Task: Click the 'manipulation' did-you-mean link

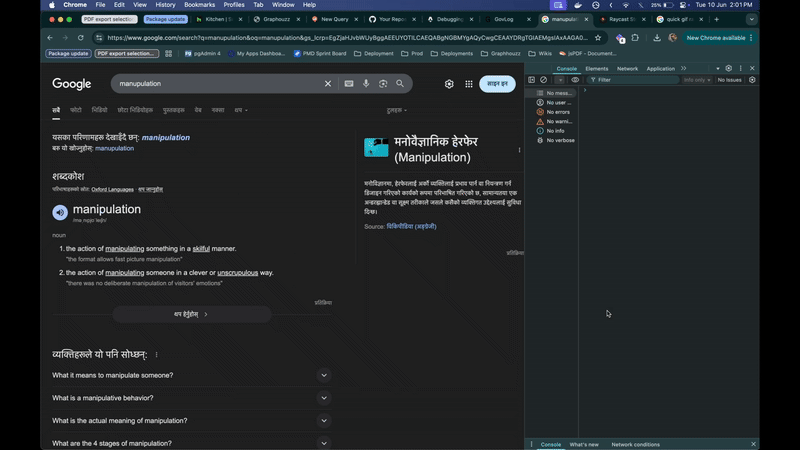Action: pyautogui.click(x=166, y=138)
